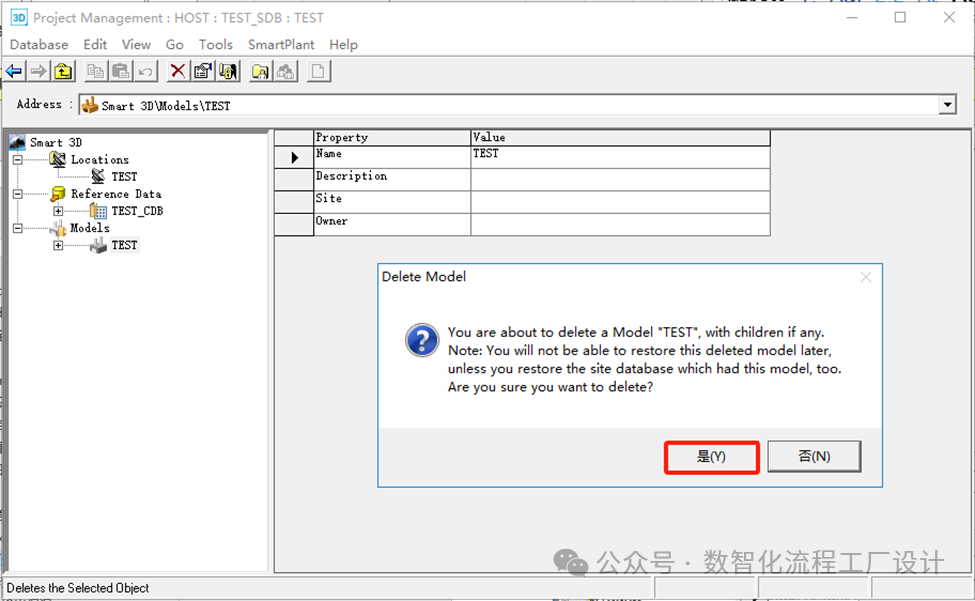Click the grayed plant model toolbar icon
Viewport: 975px width, 601px height.
click(x=286, y=71)
